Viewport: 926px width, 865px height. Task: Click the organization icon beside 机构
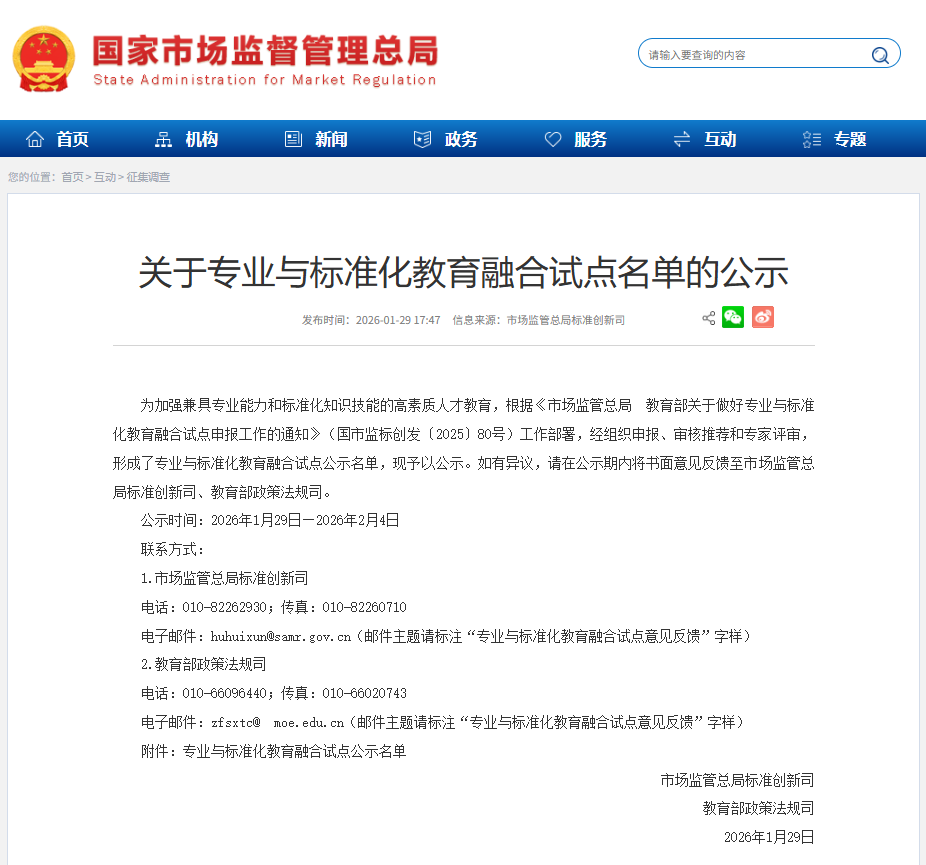(x=164, y=139)
